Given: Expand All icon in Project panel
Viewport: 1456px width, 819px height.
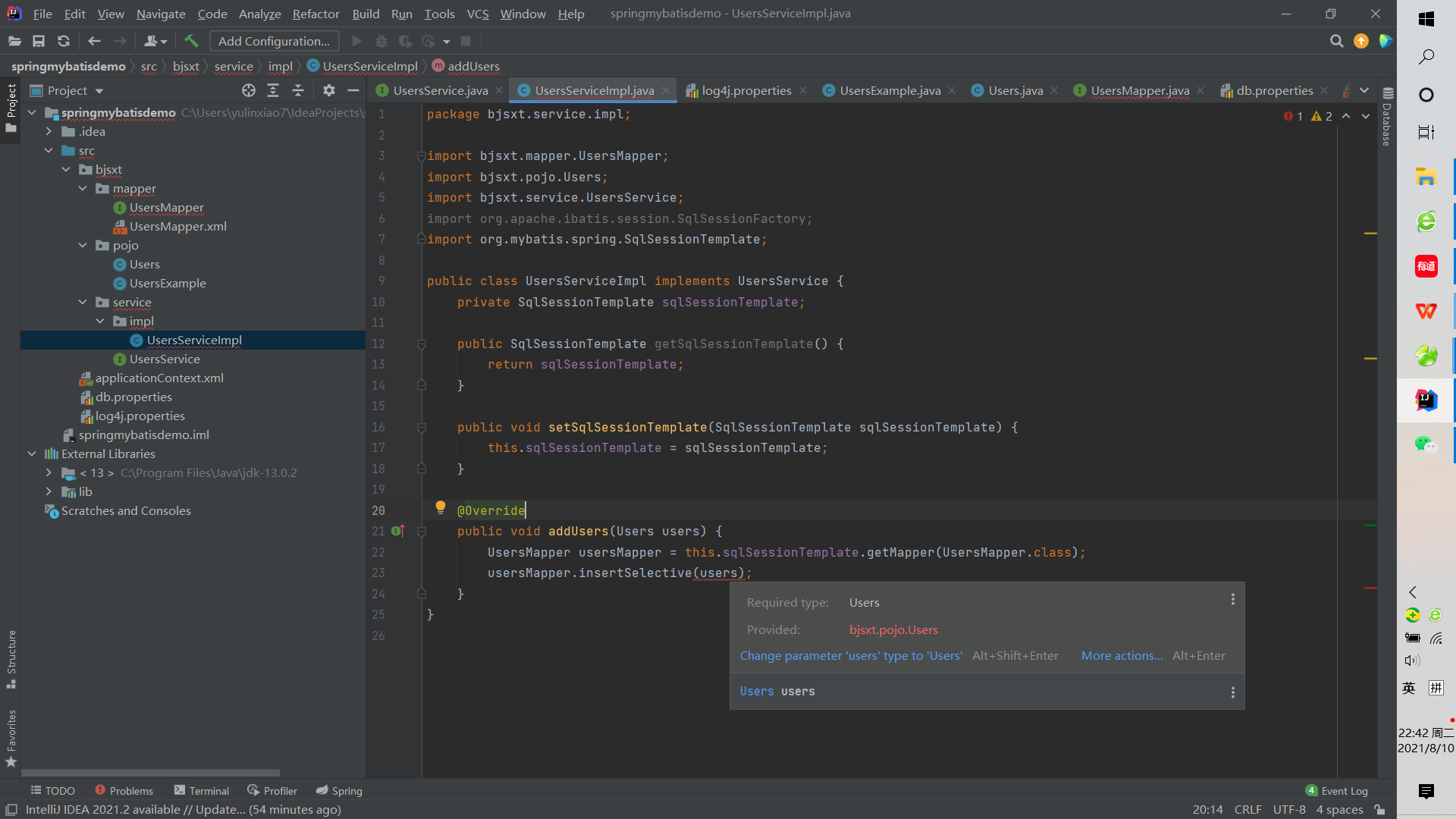Looking at the screenshot, I should (273, 90).
